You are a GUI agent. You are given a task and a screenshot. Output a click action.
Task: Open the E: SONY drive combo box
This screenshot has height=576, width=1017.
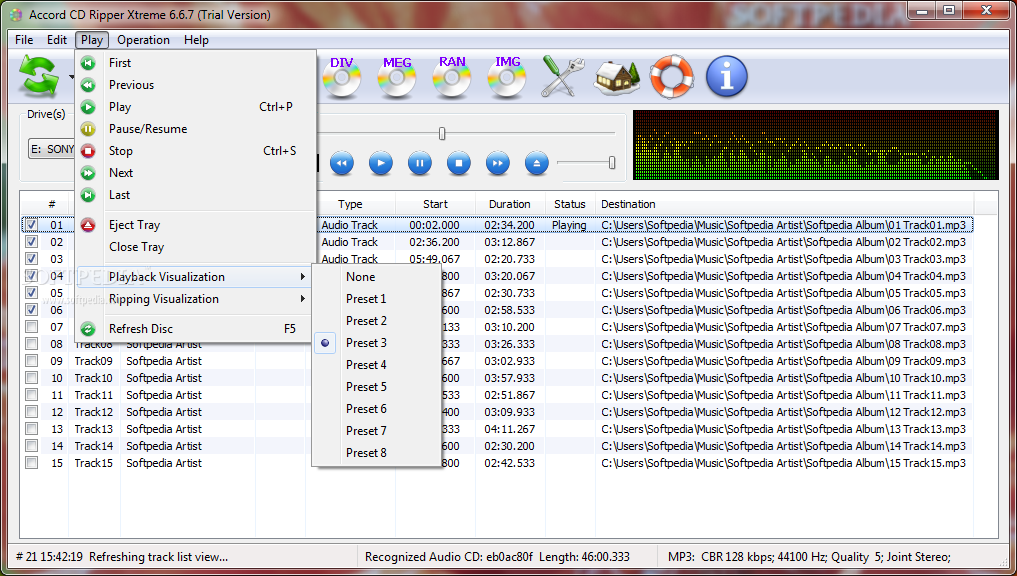[52, 149]
